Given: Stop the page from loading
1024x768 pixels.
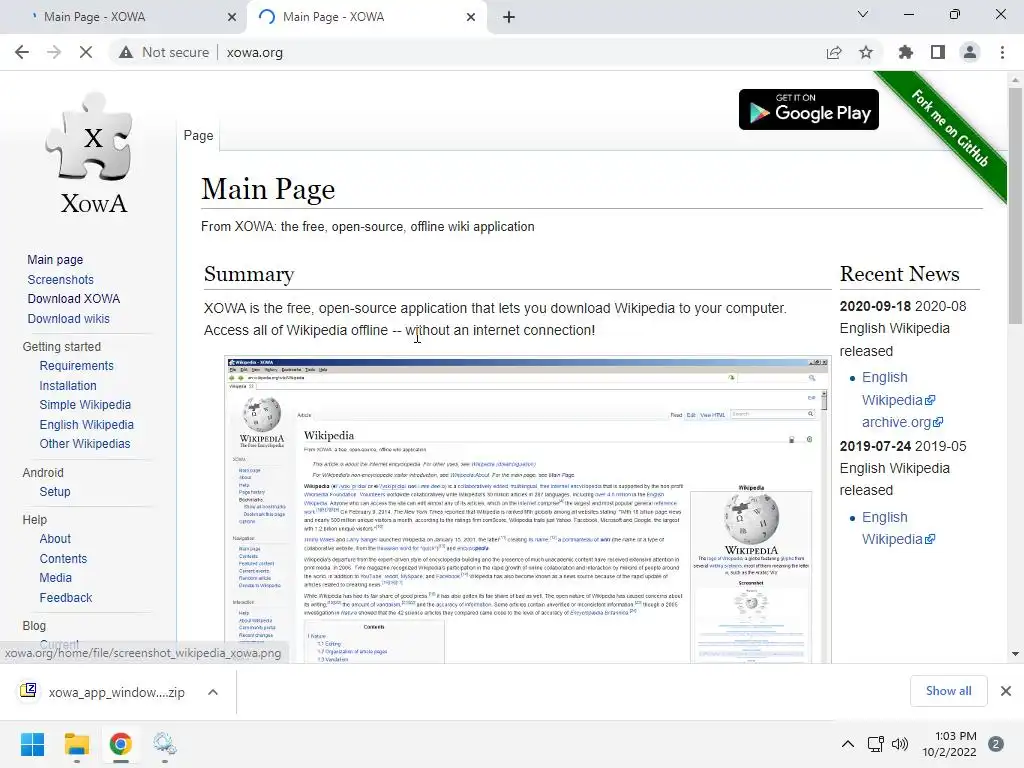Looking at the screenshot, I should pos(86,52).
